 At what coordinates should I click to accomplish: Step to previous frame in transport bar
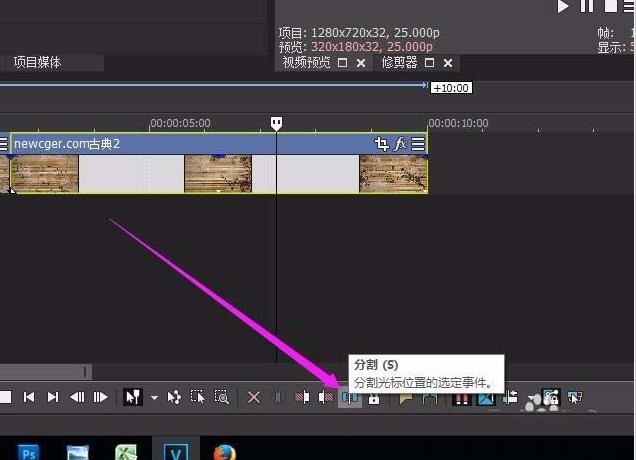coord(77,397)
